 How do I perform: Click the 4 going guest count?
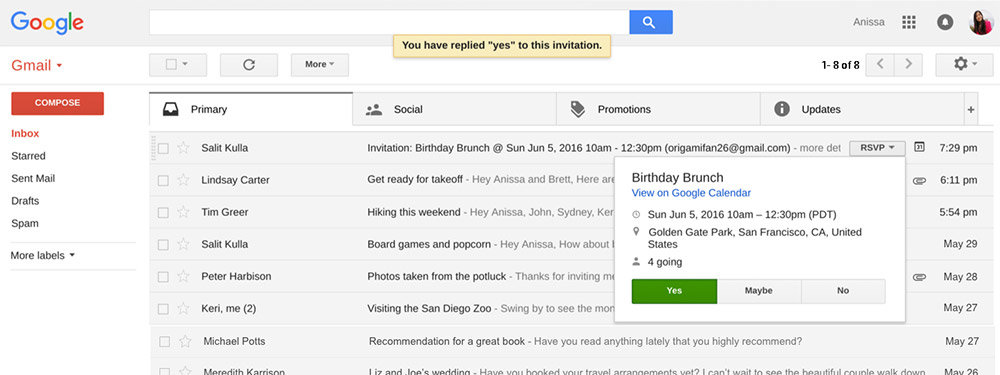tap(665, 262)
